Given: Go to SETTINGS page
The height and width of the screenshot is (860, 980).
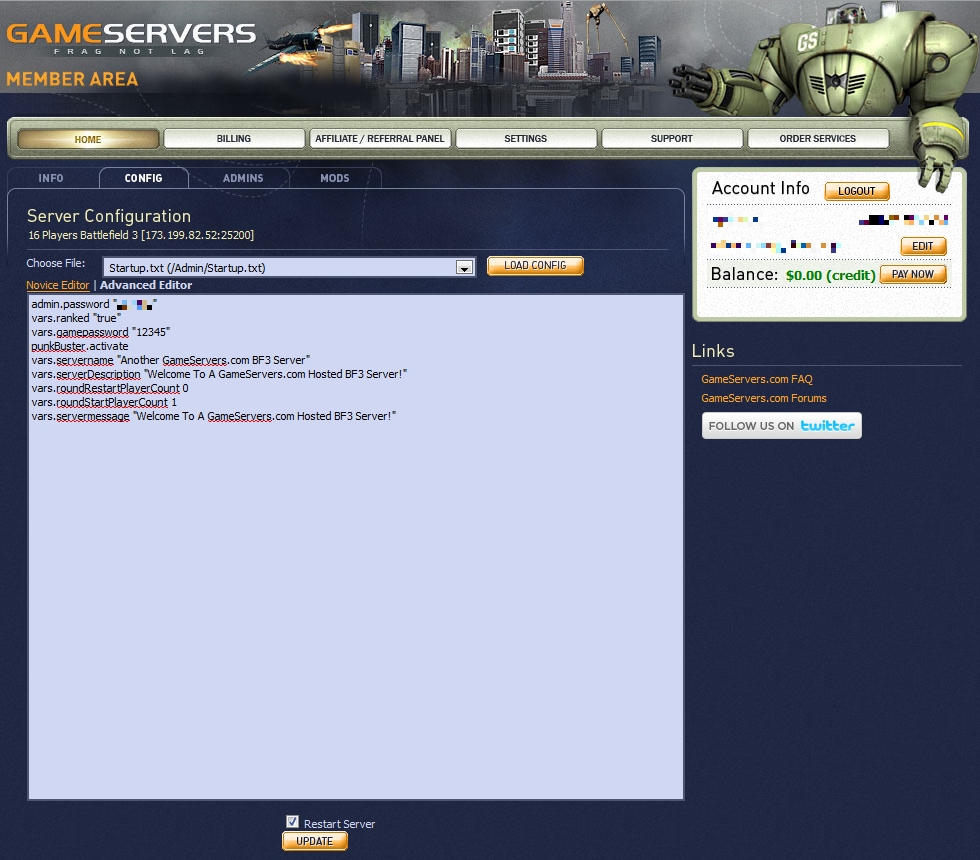Looking at the screenshot, I should 526,139.
